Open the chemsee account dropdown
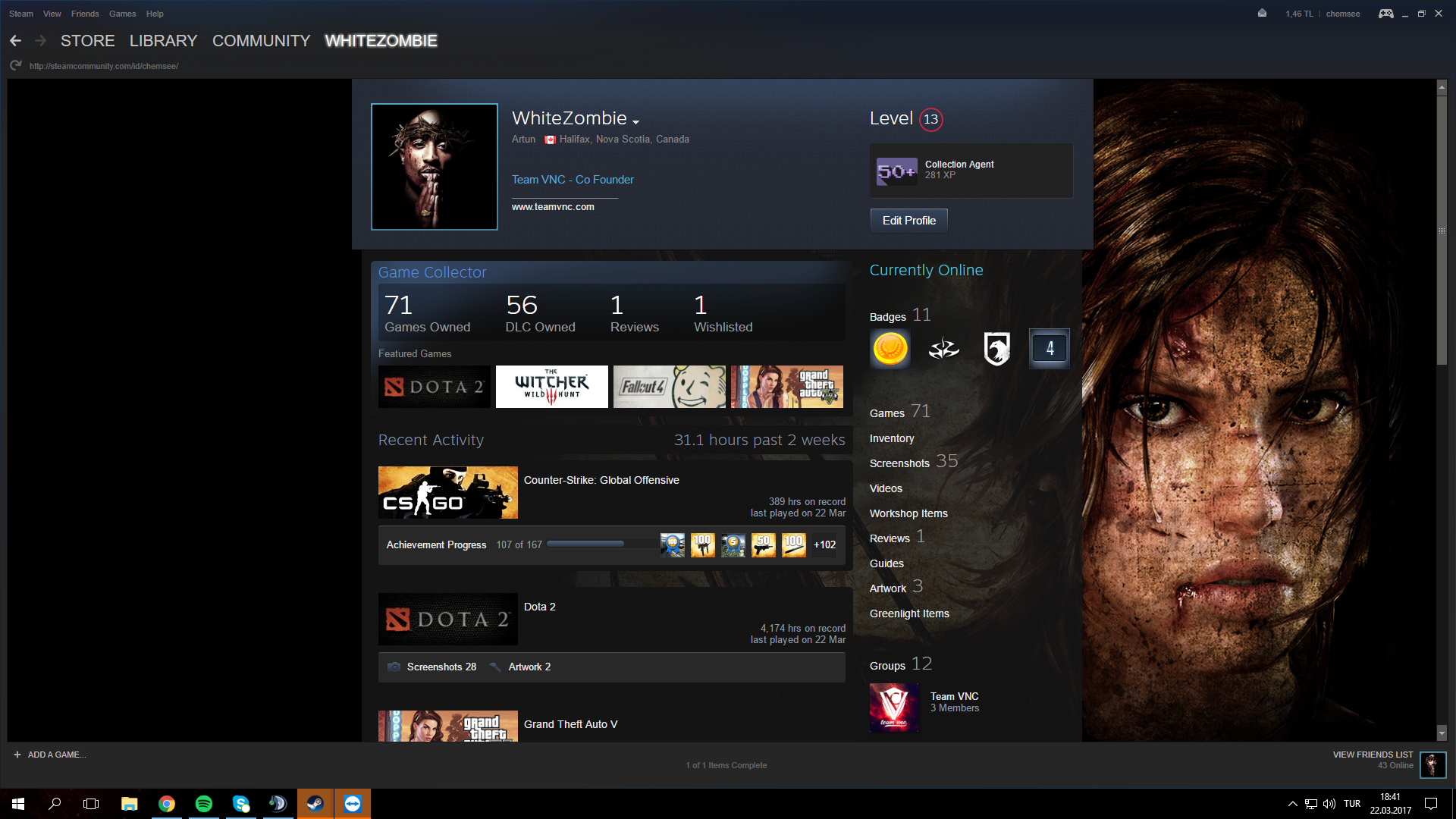The width and height of the screenshot is (1456, 819). (x=1342, y=14)
